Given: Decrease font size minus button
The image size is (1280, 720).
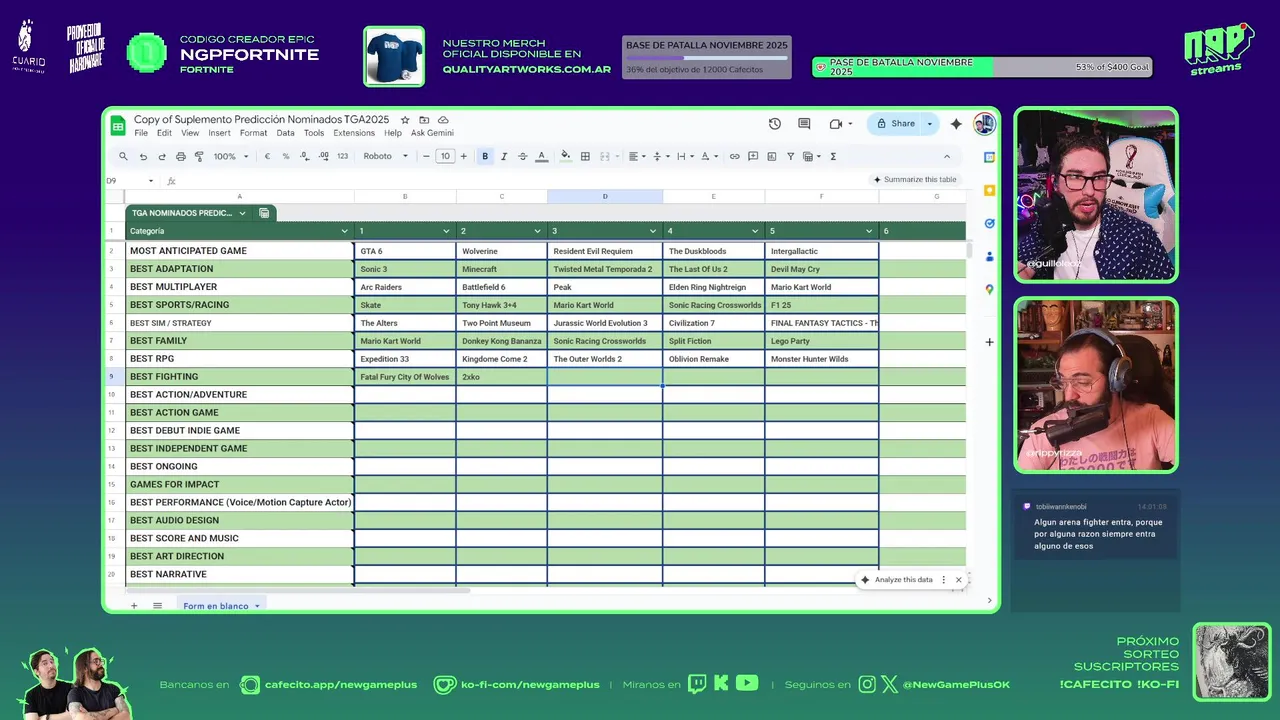Looking at the screenshot, I should [x=426, y=156].
